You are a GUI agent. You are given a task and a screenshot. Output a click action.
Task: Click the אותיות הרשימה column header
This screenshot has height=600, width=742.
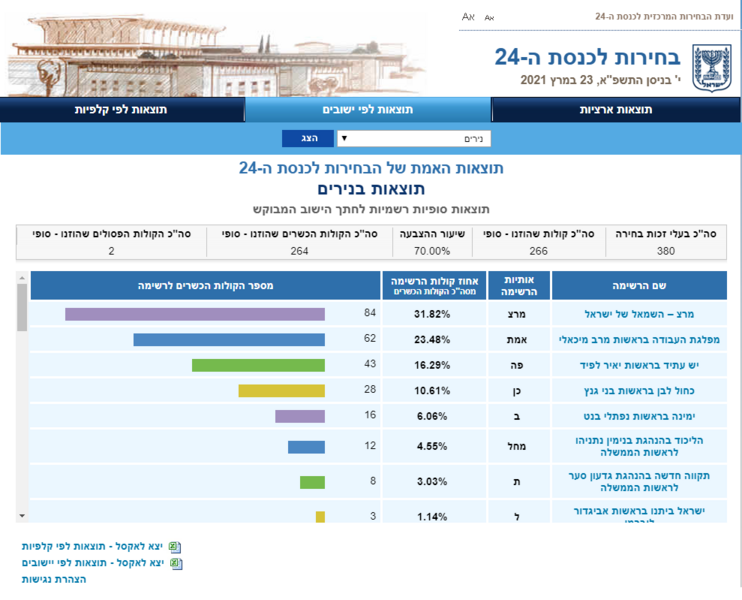[519, 285]
